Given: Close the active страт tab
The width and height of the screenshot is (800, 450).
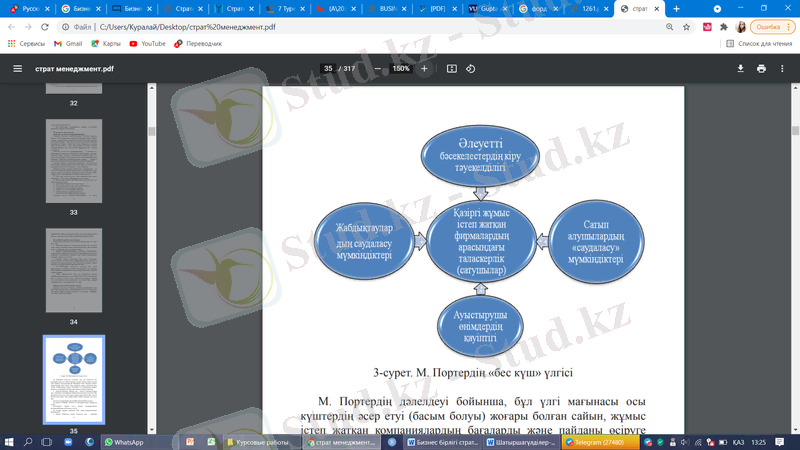Looking at the screenshot, I should coord(657,9).
